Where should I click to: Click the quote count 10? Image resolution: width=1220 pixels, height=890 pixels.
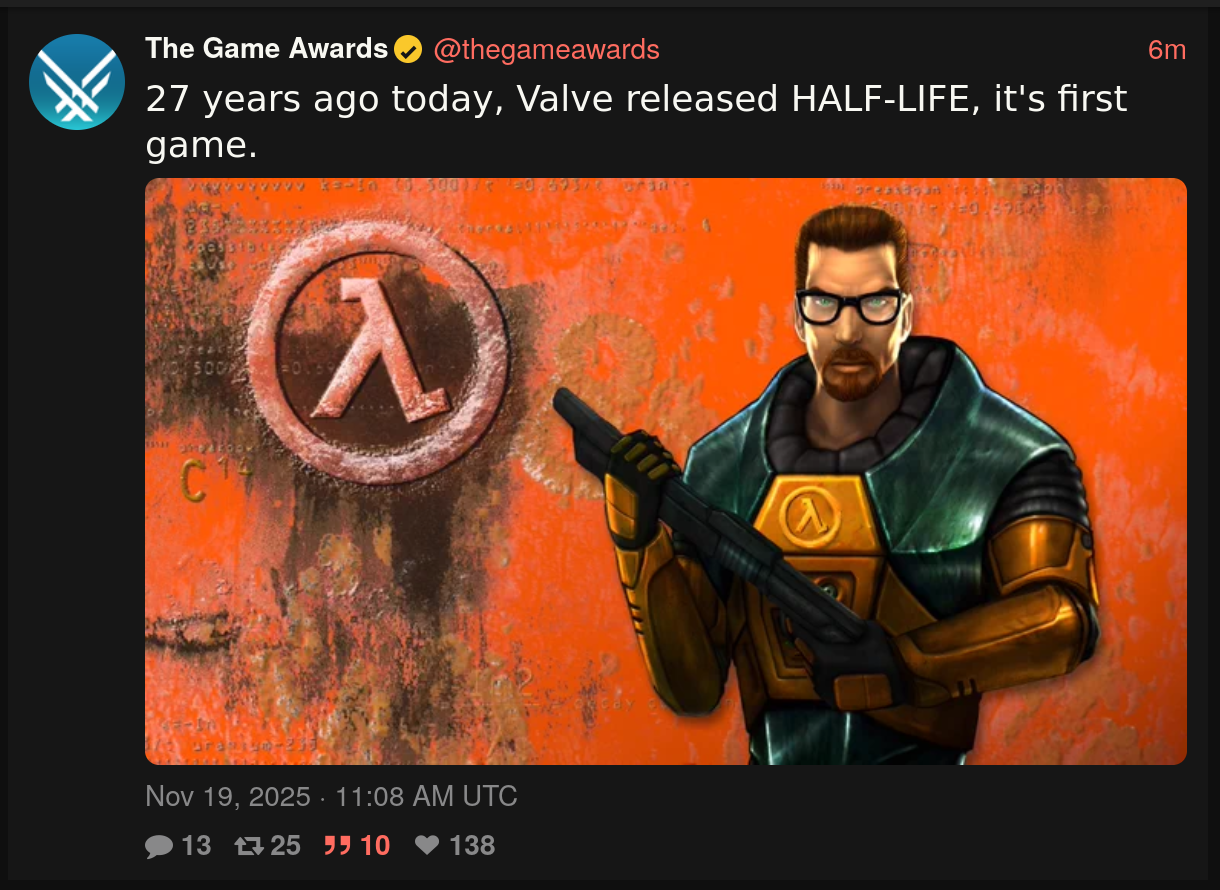(375, 846)
